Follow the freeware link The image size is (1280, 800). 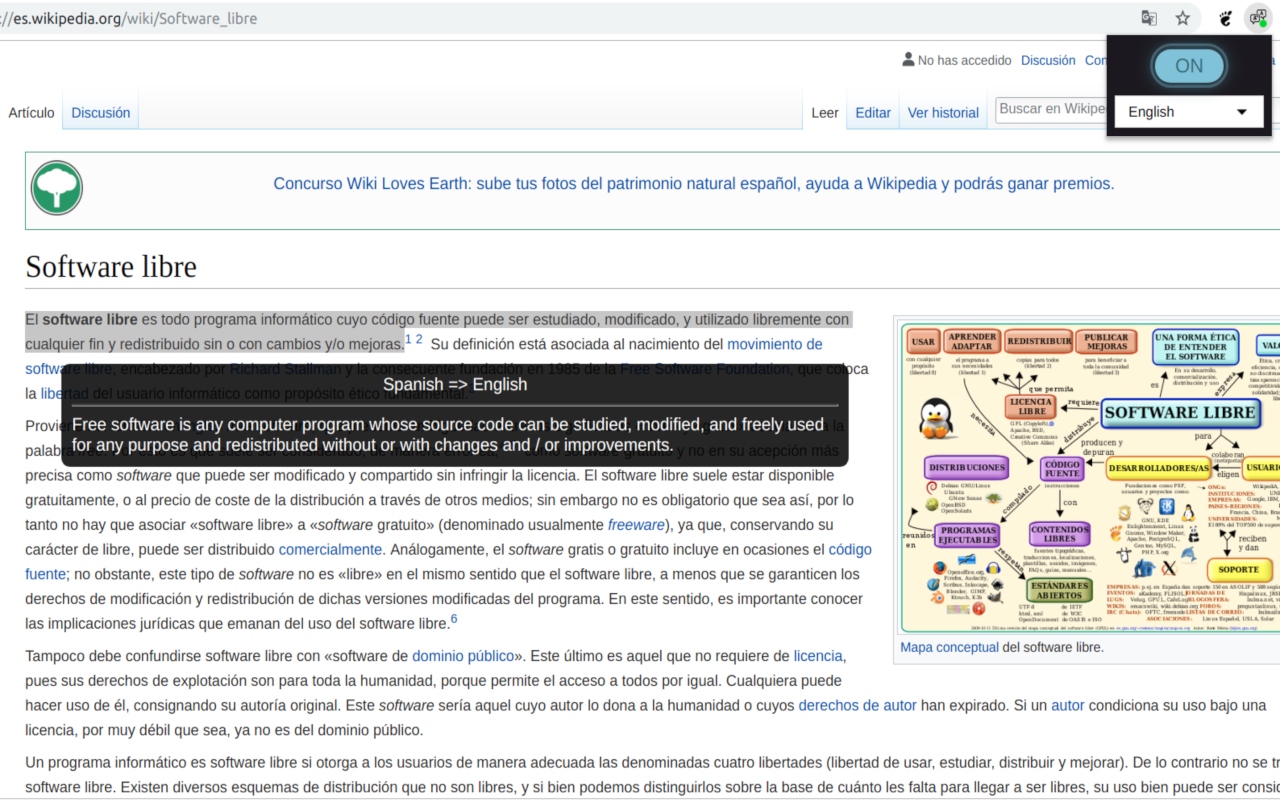click(x=636, y=525)
